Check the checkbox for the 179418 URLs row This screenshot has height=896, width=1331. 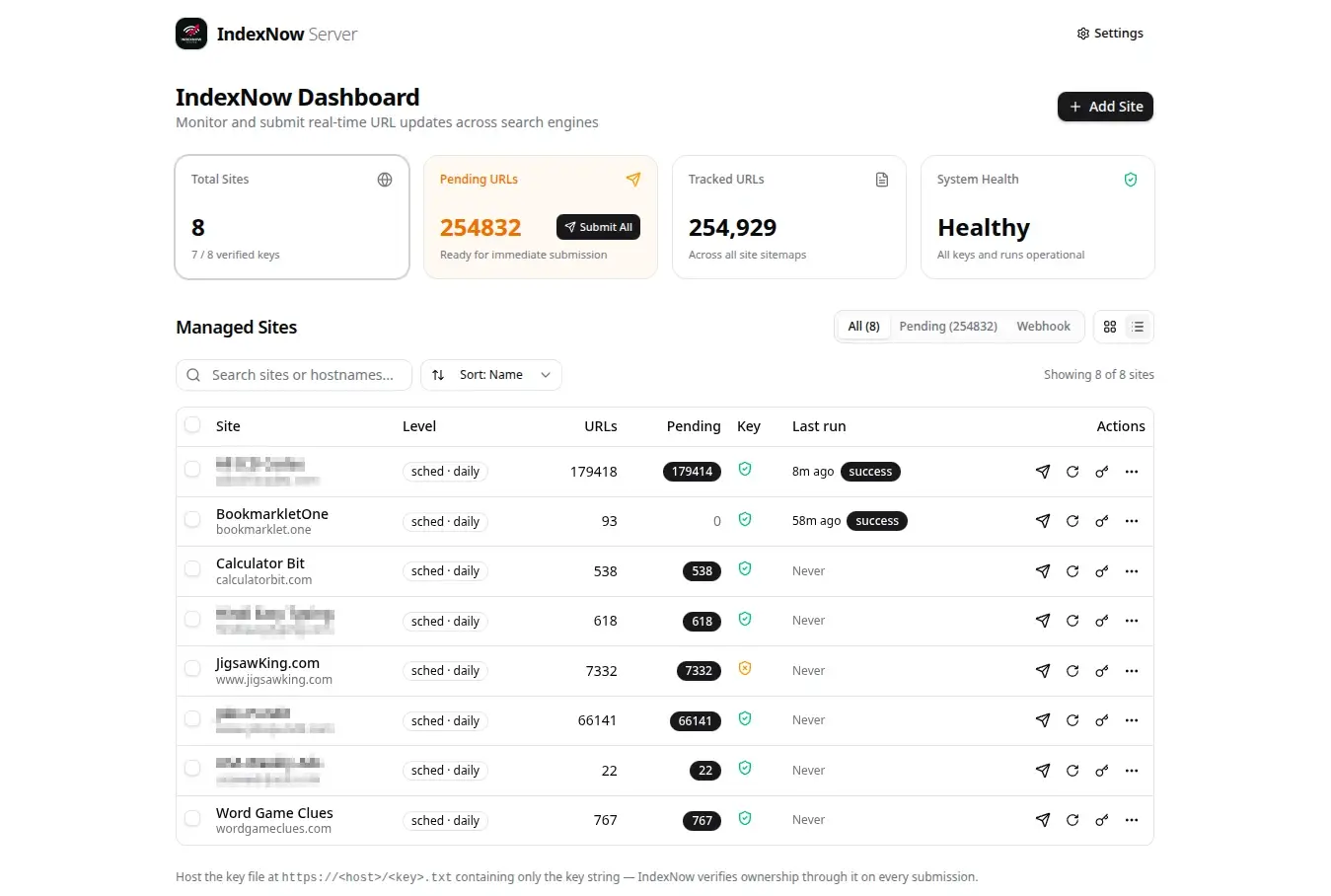[x=192, y=469]
